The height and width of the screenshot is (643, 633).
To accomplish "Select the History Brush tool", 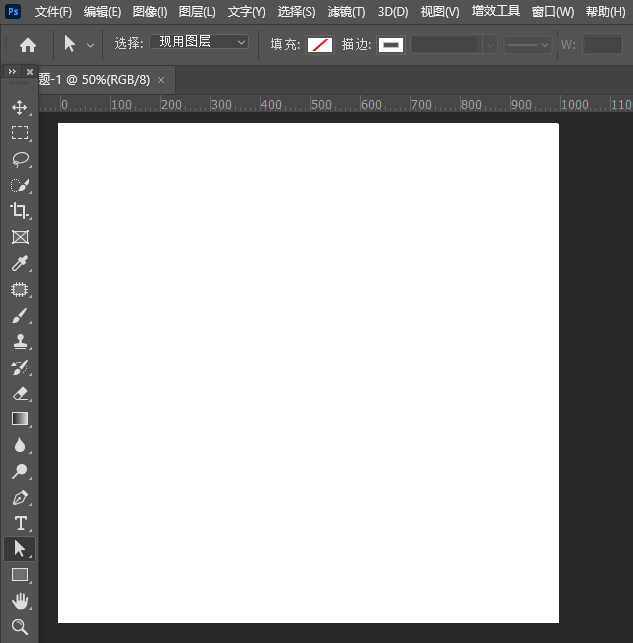I will tap(20, 367).
